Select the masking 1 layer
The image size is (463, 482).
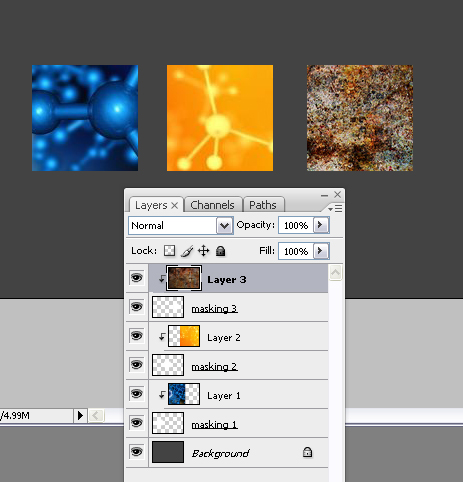[x=238, y=423]
